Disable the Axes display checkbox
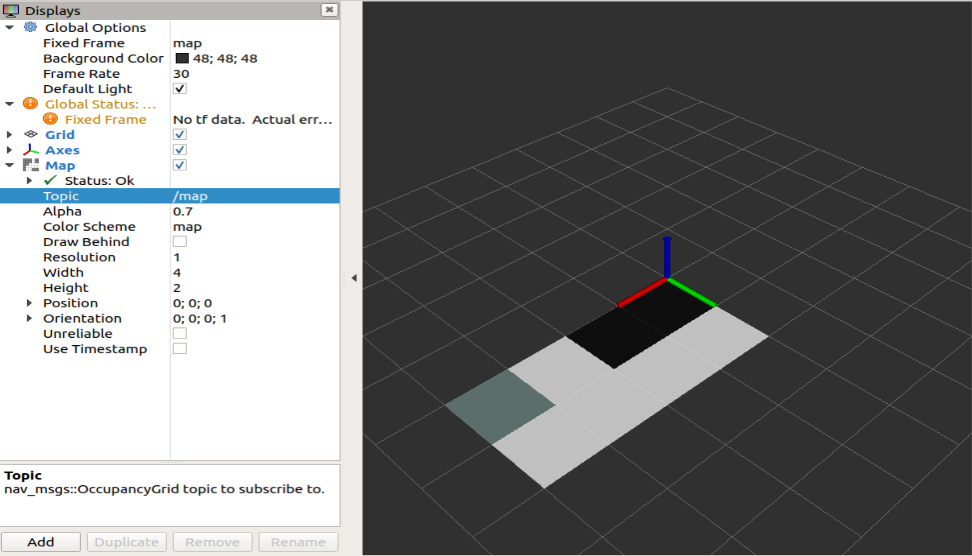Viewport: 972px width, 556px height. [180, 149]
